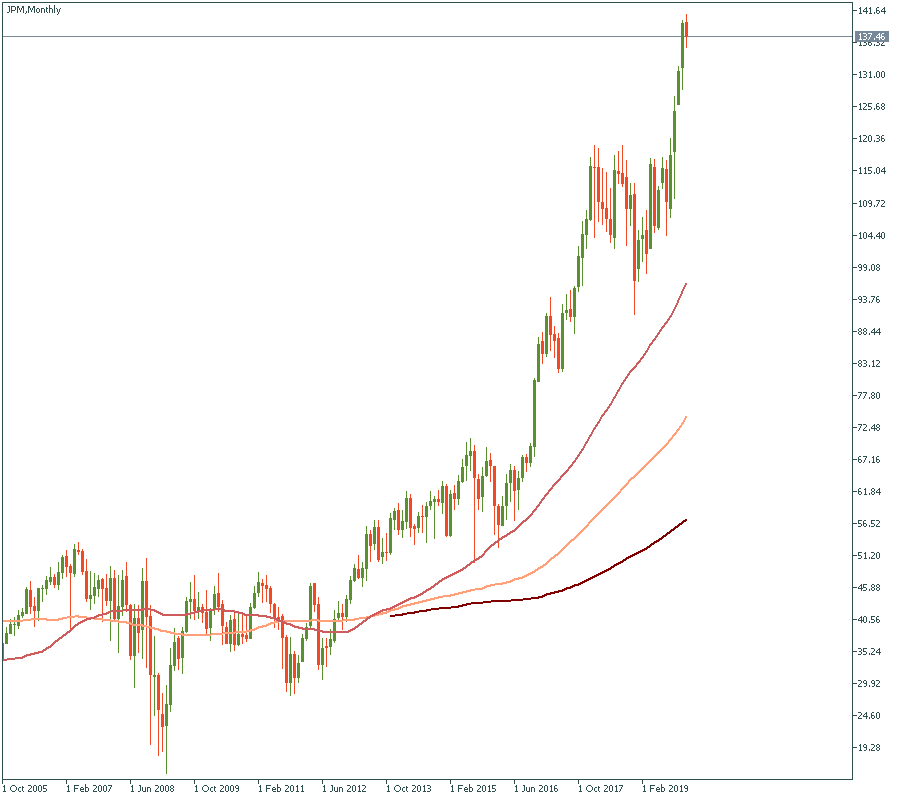Screen dimensions: 900x800
Task: Click the 120.36 price axis label
Action: pos(872,139)
